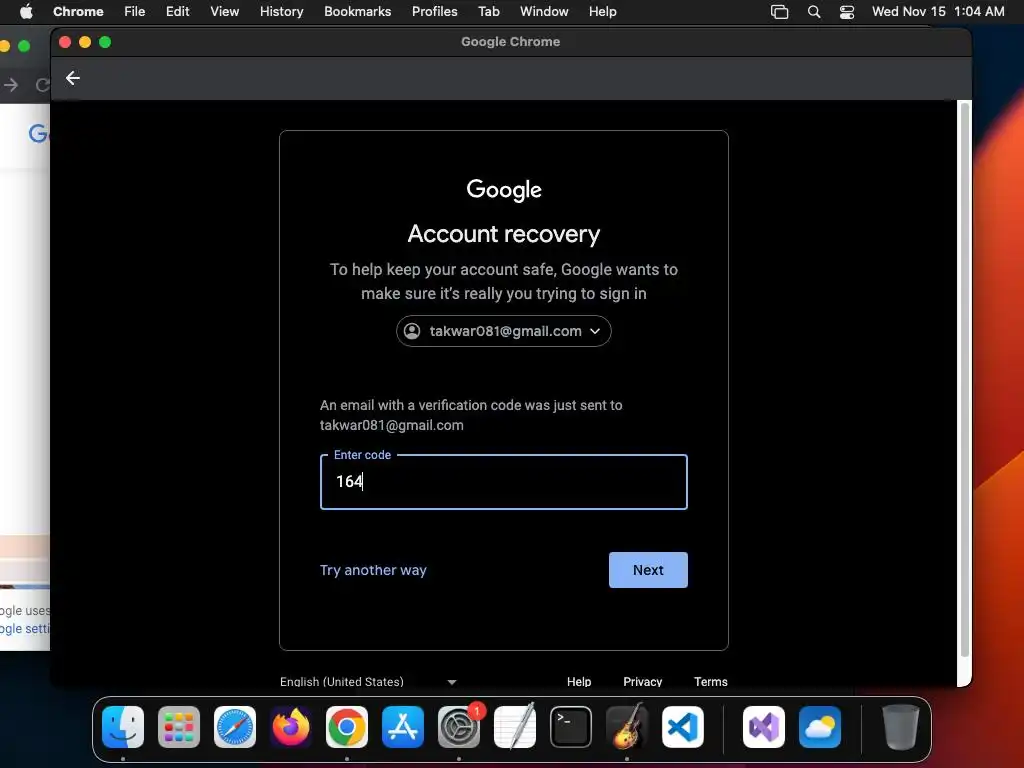Open the App Store from the dock

[403, 727]
